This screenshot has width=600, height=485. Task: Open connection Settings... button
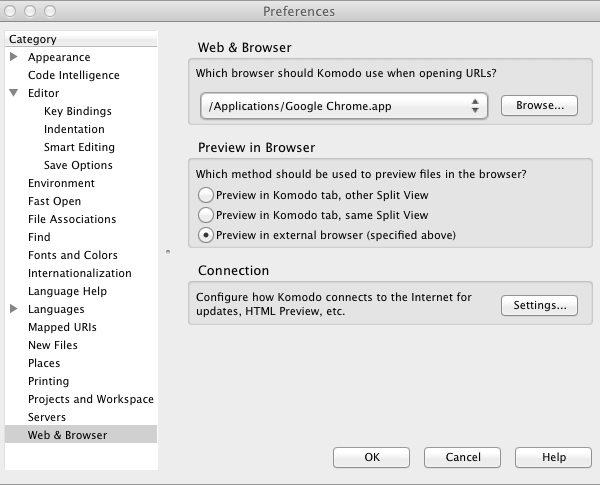[540, 305]
